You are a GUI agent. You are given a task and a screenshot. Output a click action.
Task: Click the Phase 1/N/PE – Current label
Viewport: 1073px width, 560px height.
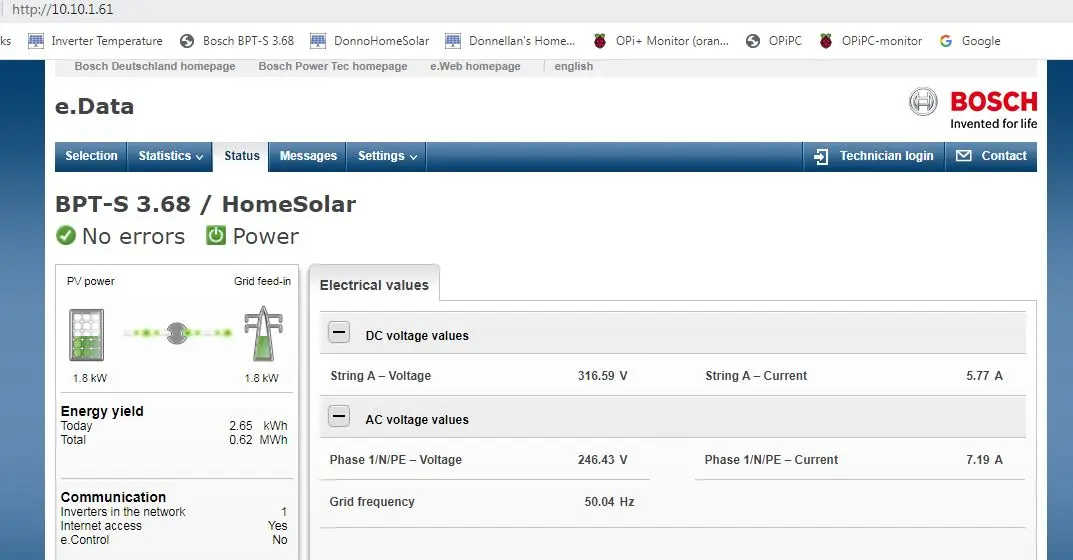(x=771, y=460)
